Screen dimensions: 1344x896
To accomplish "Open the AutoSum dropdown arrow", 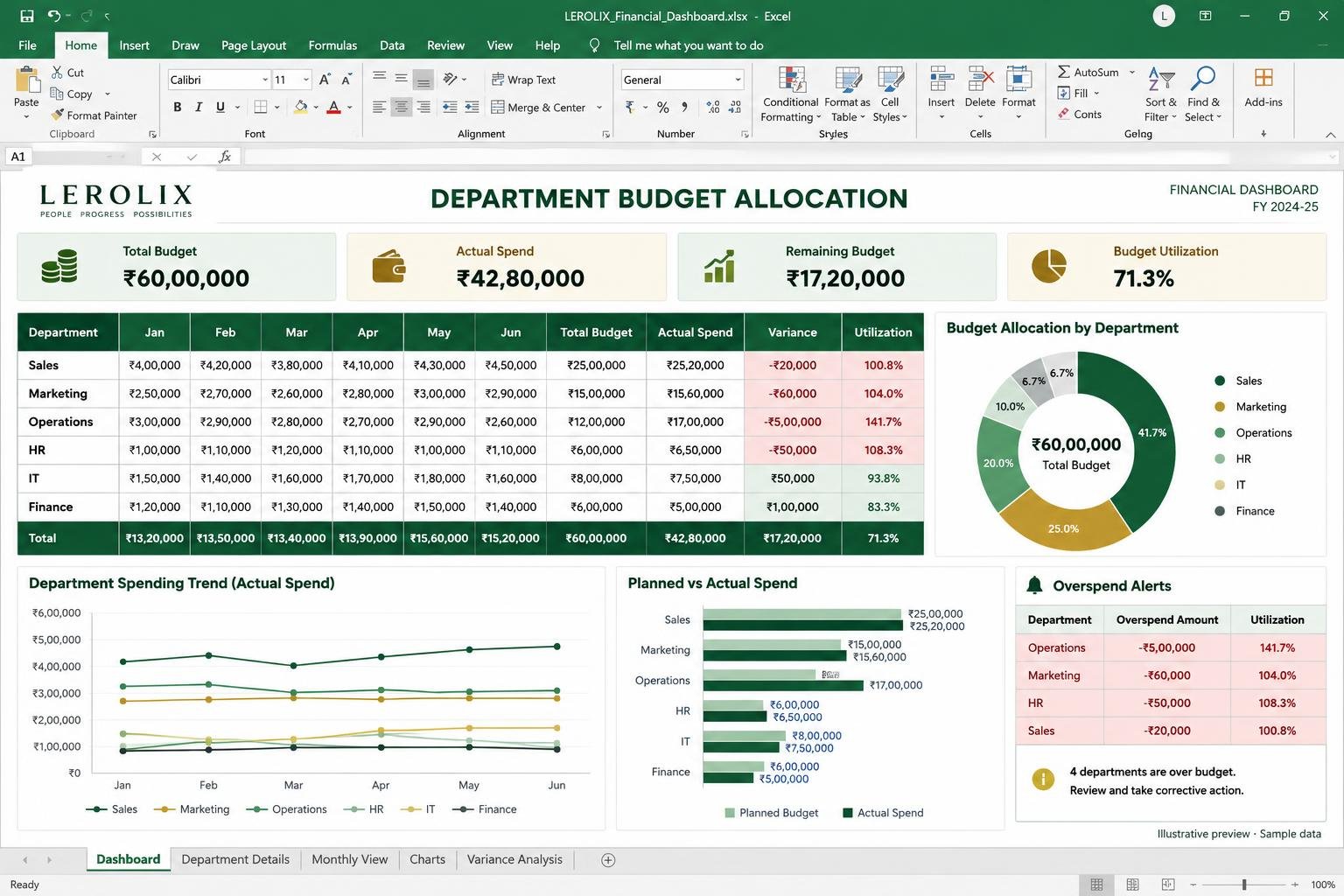I will pos(1132,73).
